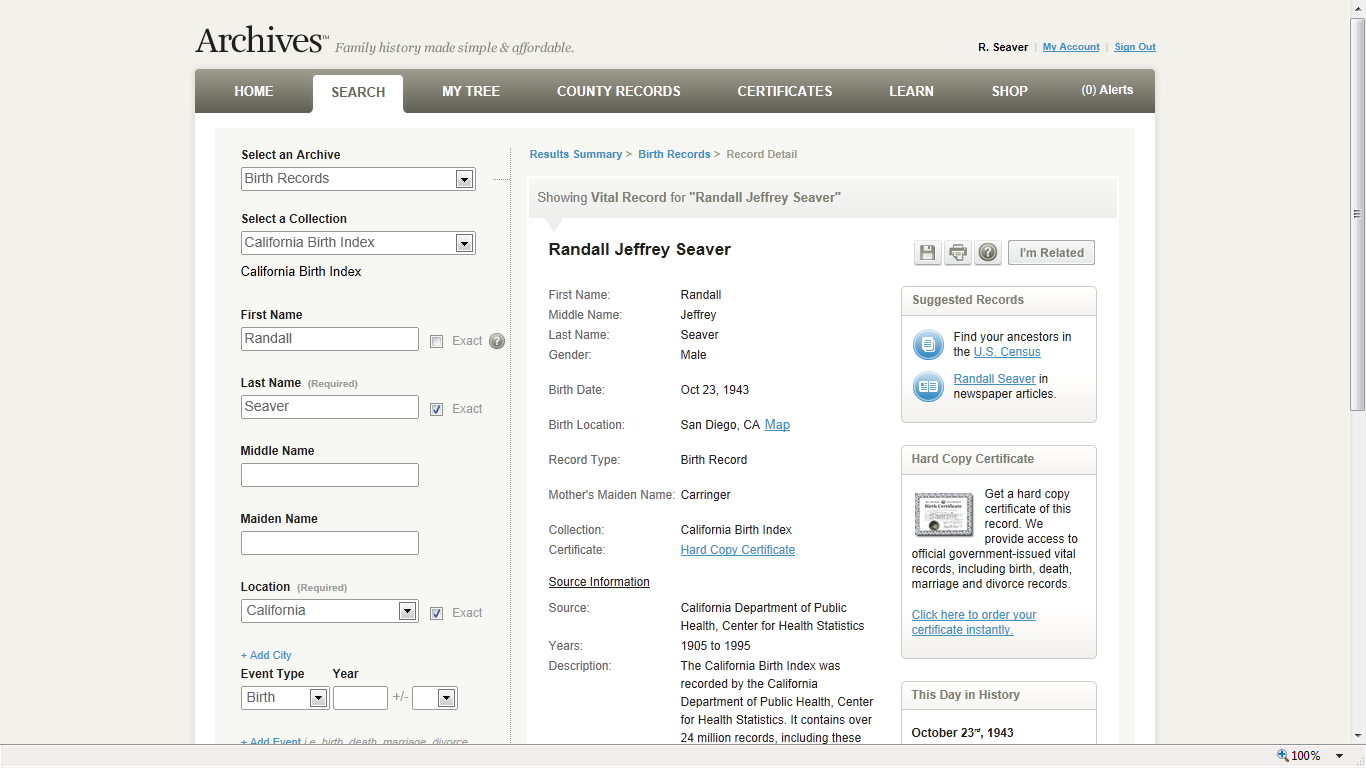
Task: Click the event Year input field
Action: (x=360, y=698)
